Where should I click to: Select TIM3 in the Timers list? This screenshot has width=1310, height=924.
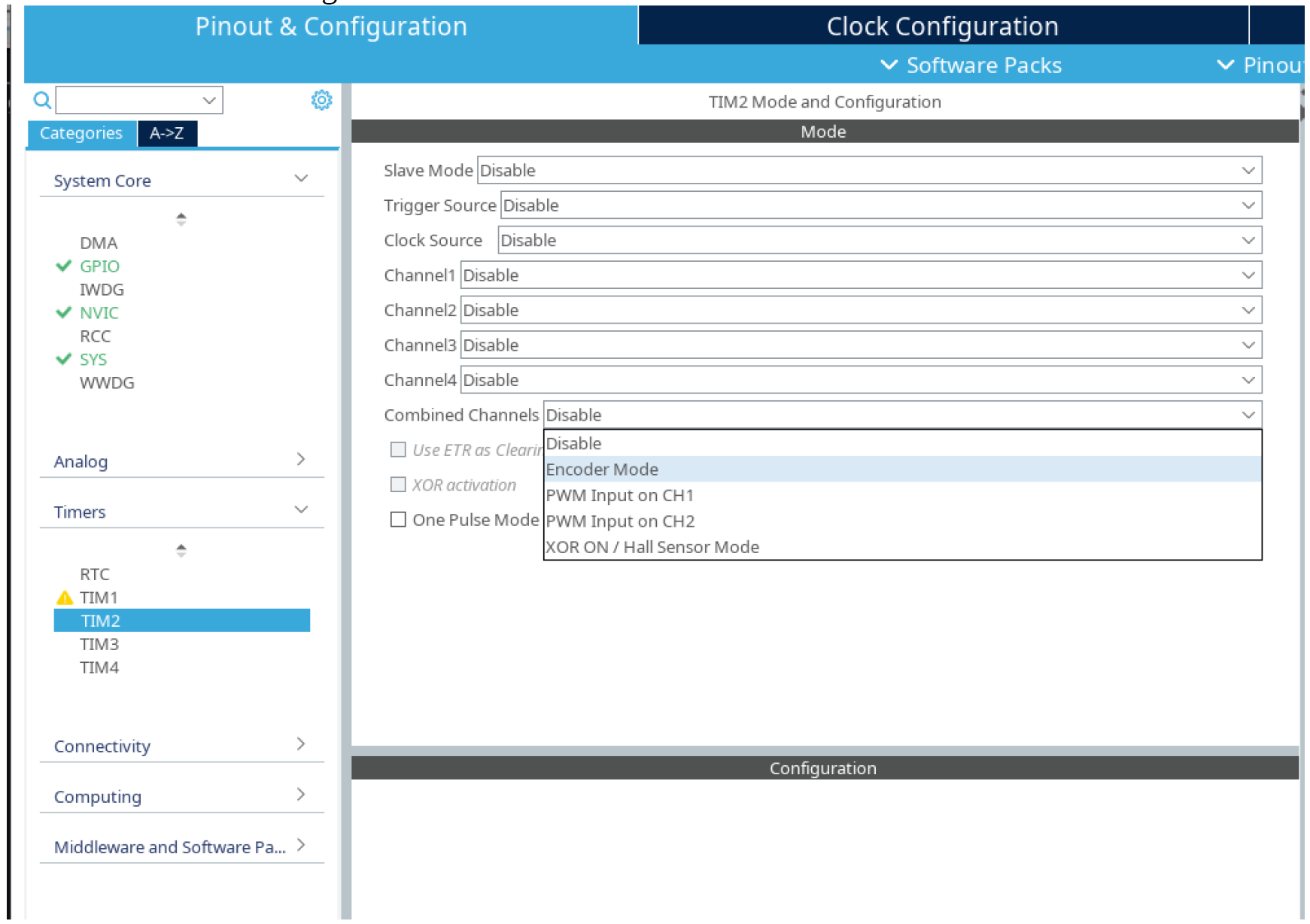coord(99,644)
